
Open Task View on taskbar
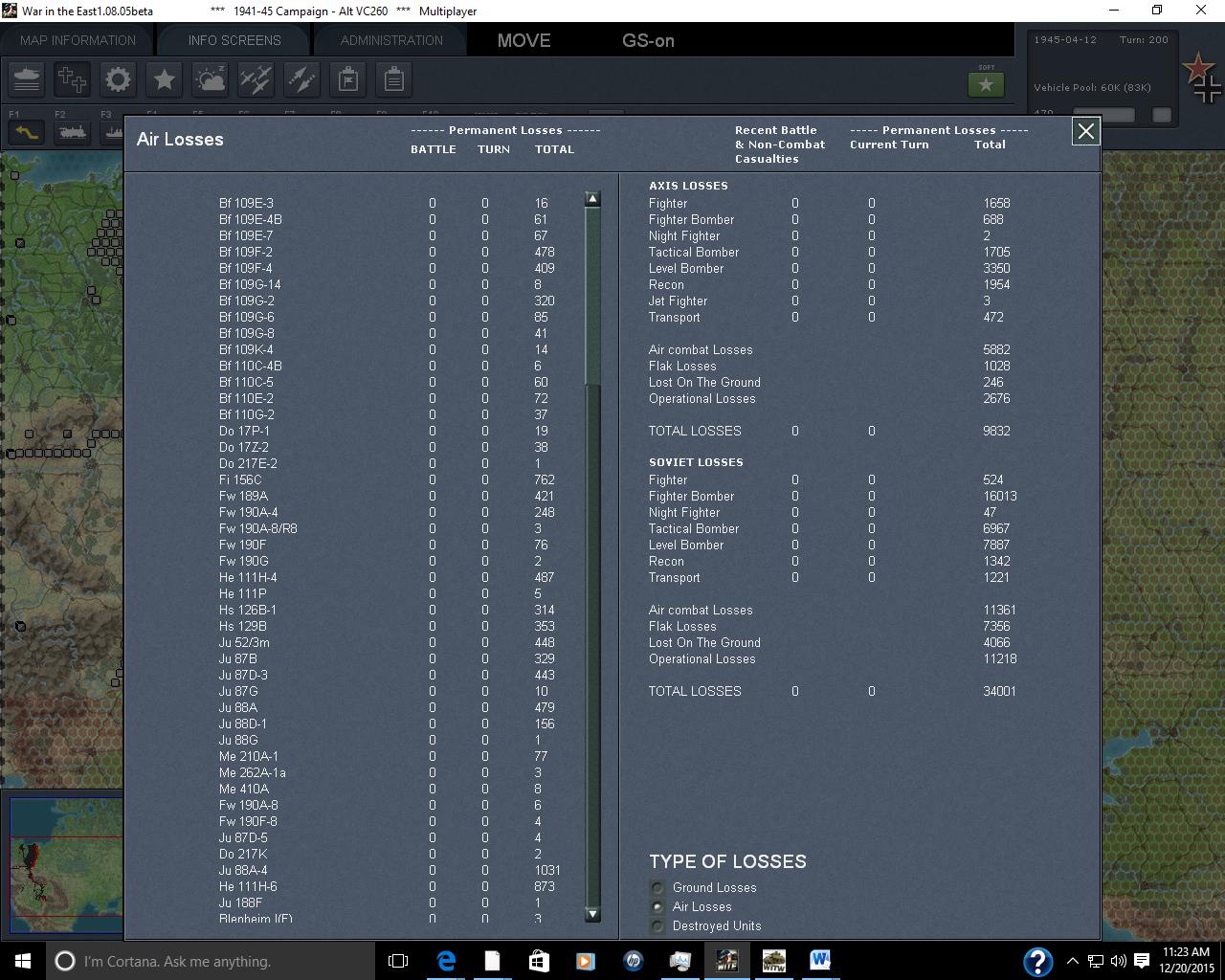click(x=398, y=961)
